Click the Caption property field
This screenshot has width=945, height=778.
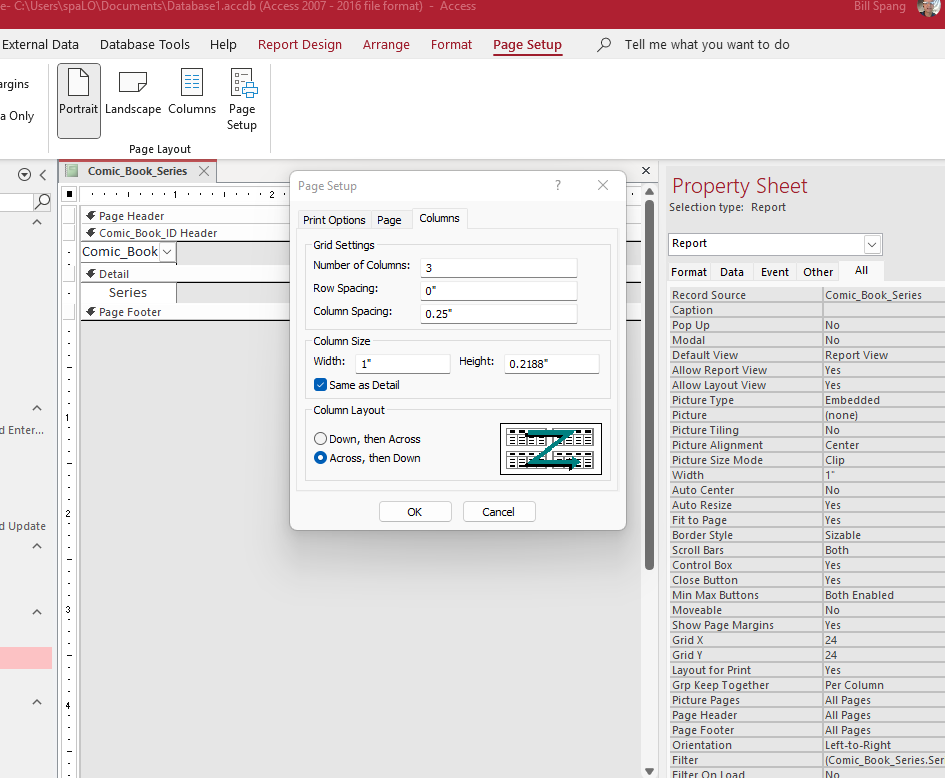point(884,310)
